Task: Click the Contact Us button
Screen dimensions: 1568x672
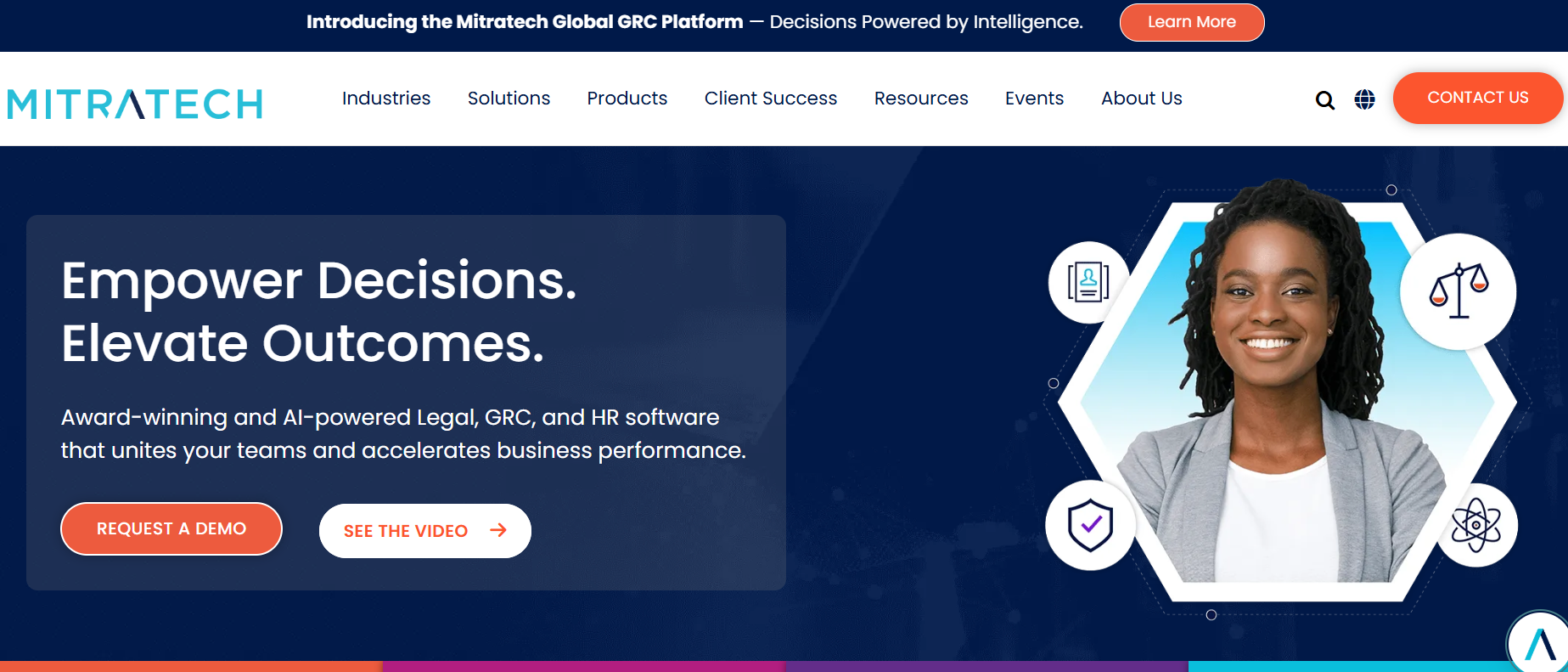Action: (x=1477, y=98)
